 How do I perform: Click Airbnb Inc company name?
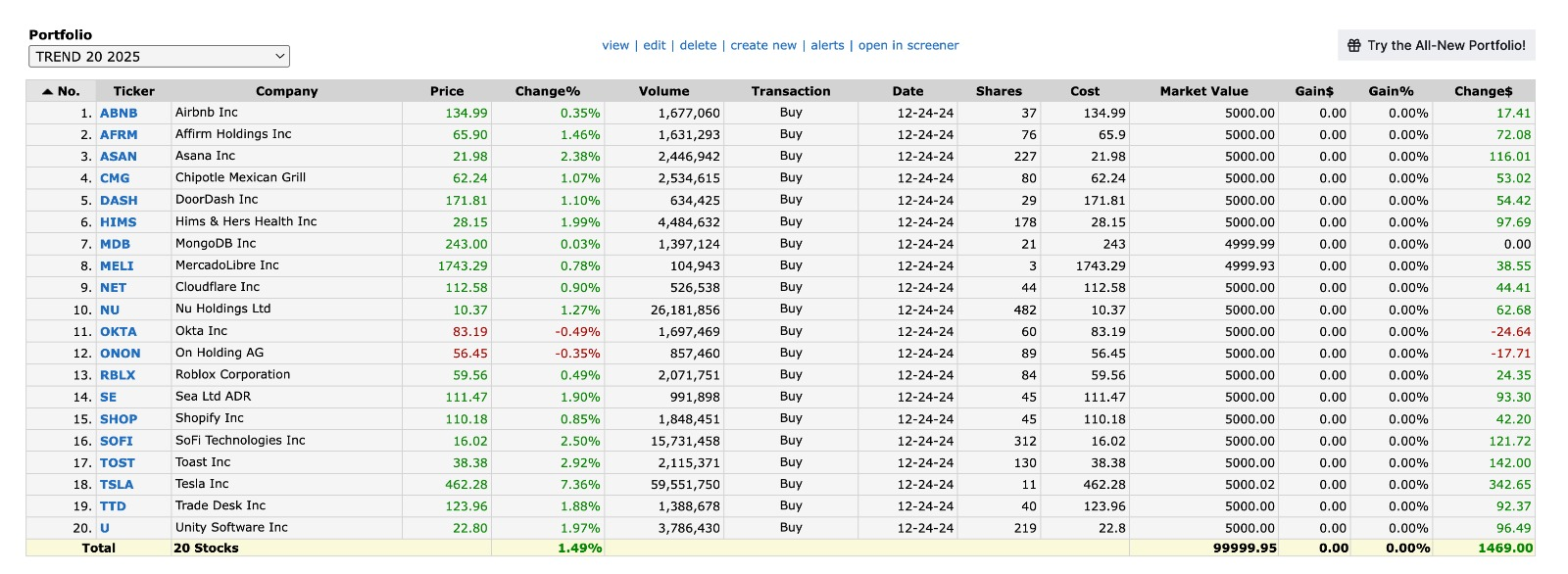tap(207, 113)
